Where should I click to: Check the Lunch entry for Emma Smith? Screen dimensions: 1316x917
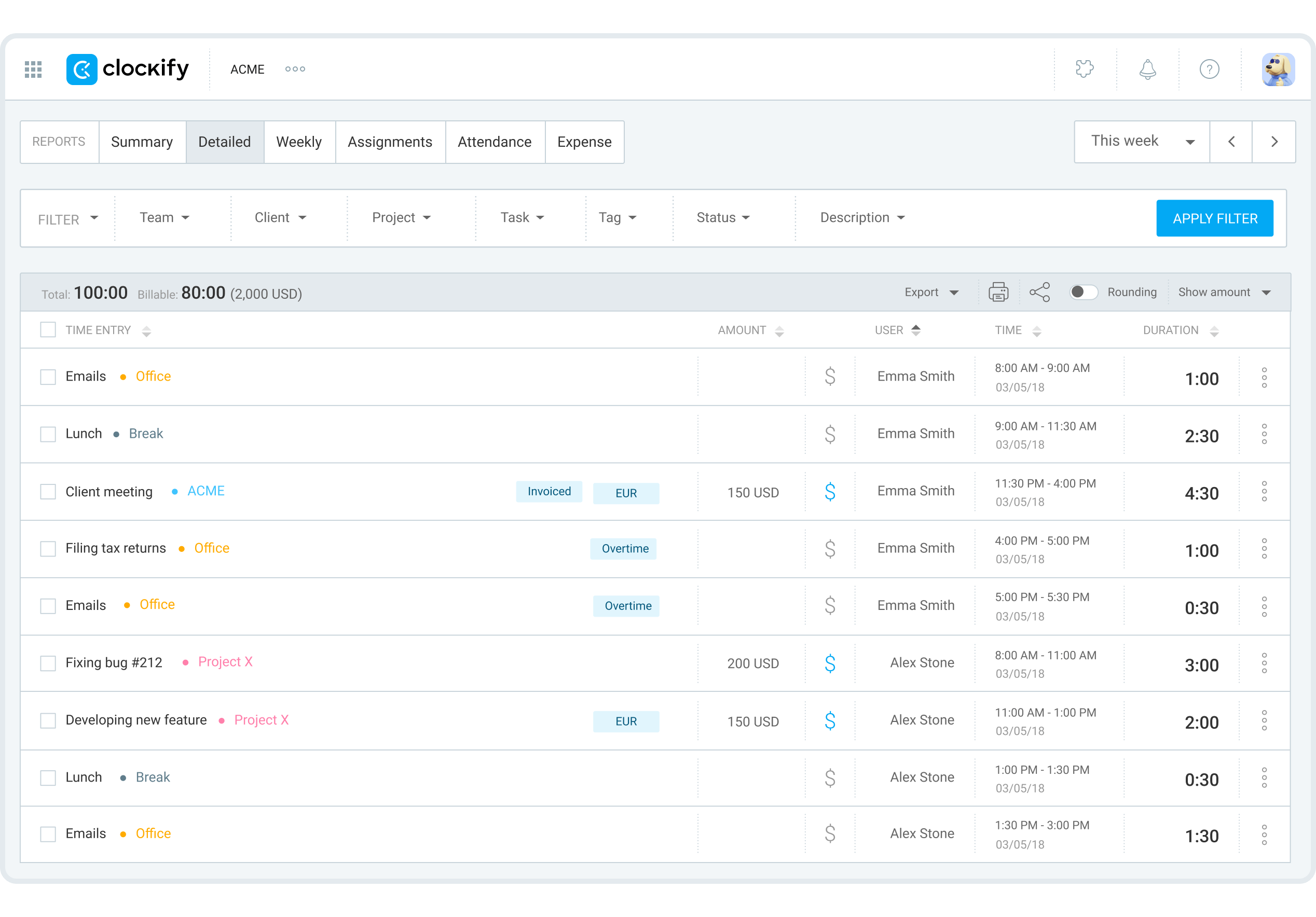[48, 434]
